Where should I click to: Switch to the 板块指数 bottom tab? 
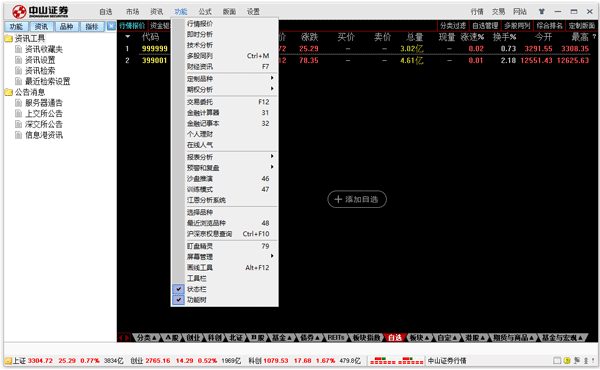(x=366, y=338)
